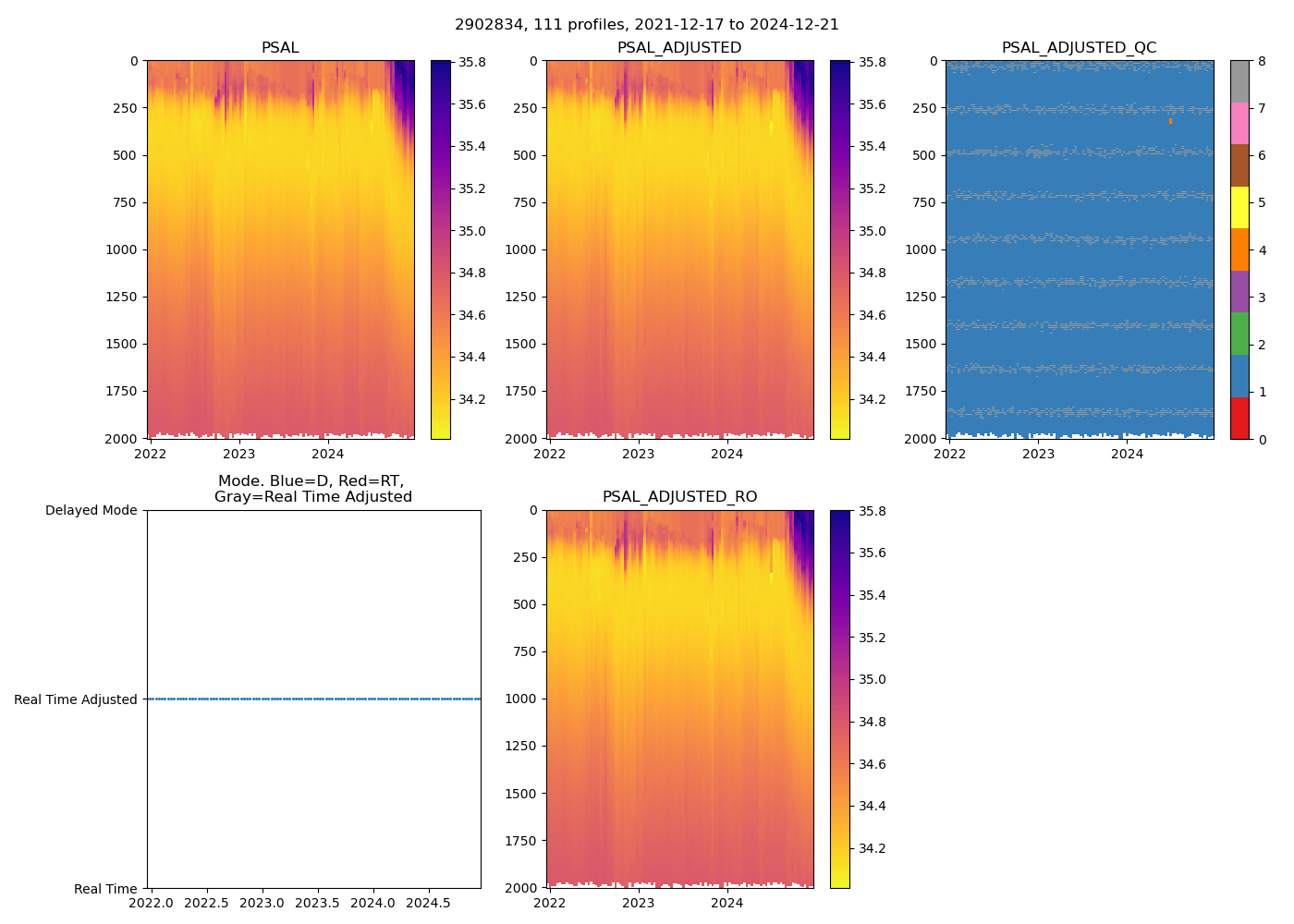The image size is (1294, 924).
Task: Click the "Delayed Mode" y-axis label
Action: click(91, 510)
